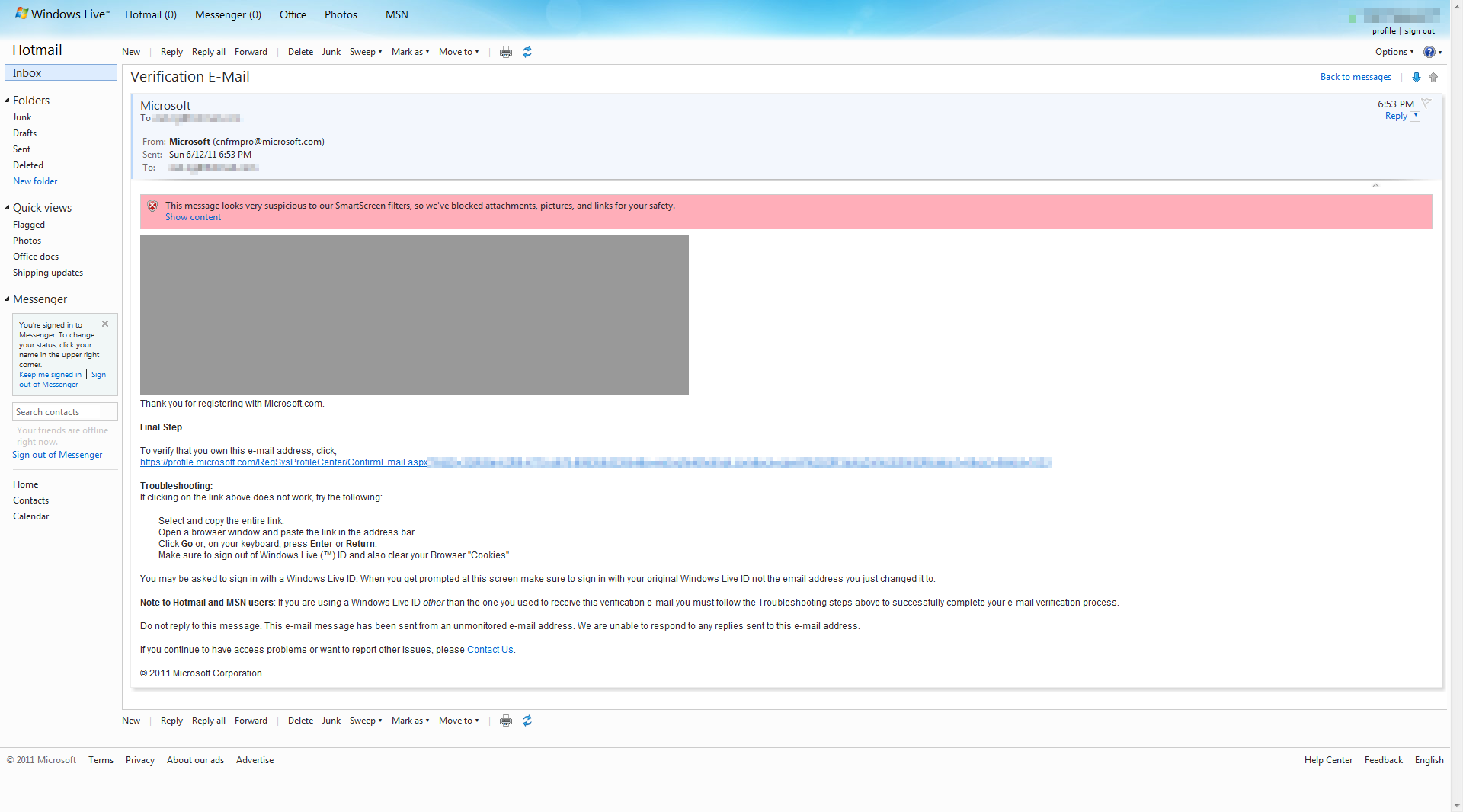The width and height of the screenshot is (1463, 812).
Task: Open Hotmail (0) in top navigation
Action: 151,14
